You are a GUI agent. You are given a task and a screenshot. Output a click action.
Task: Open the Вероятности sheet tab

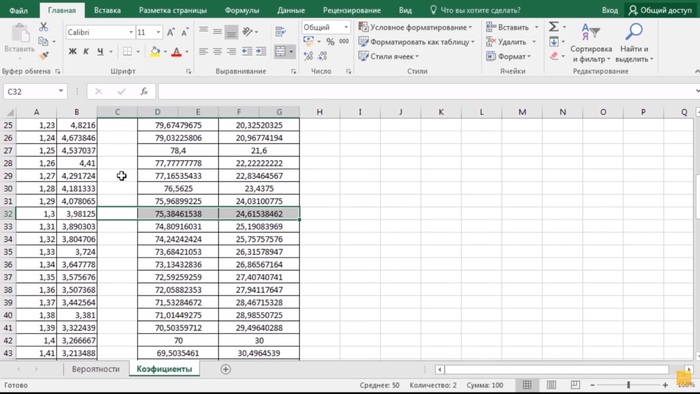[x=96, y=369]
